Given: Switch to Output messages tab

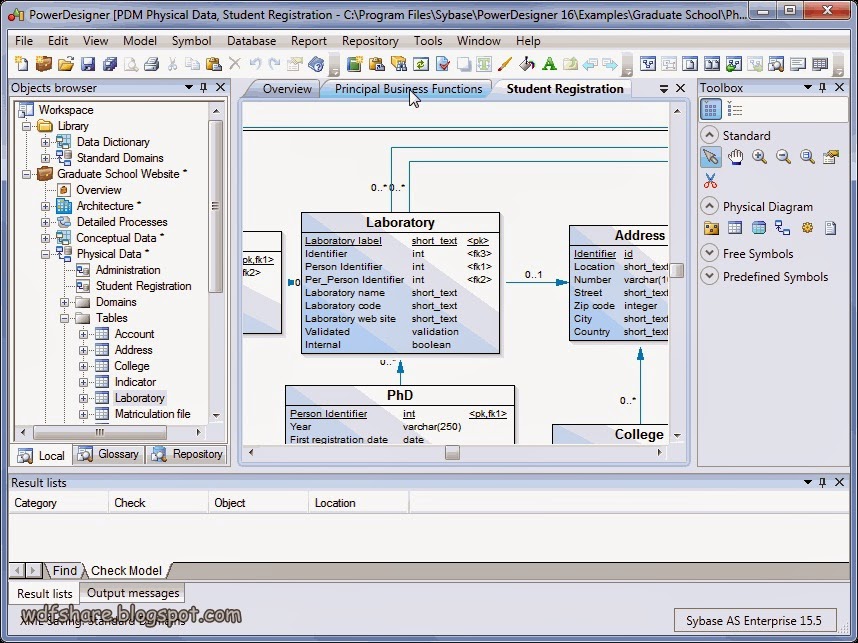Looking at the screenshot, I should [x=132, y=593].
